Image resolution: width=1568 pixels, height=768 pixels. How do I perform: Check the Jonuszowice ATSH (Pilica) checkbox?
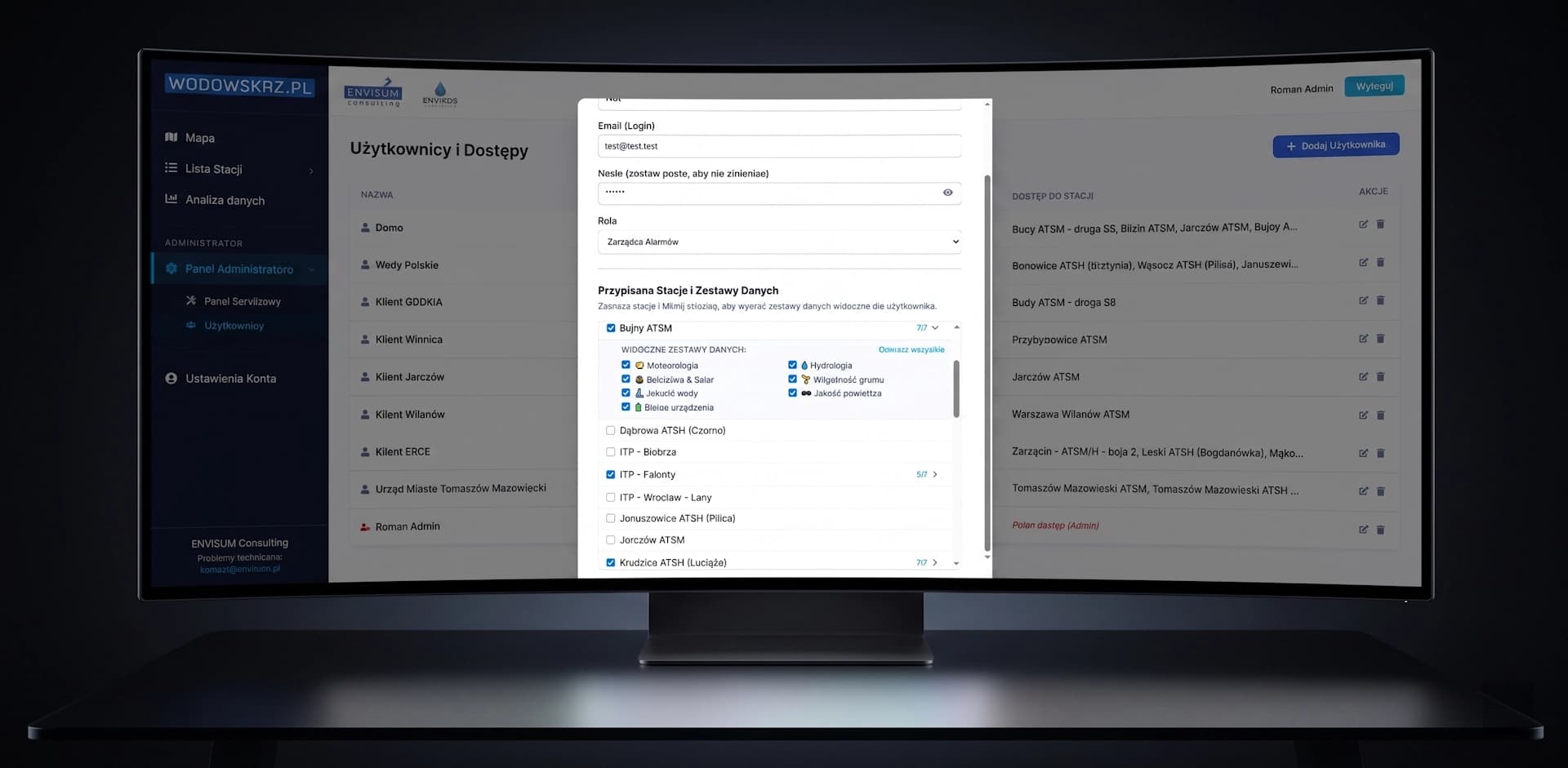click(611, 518)
